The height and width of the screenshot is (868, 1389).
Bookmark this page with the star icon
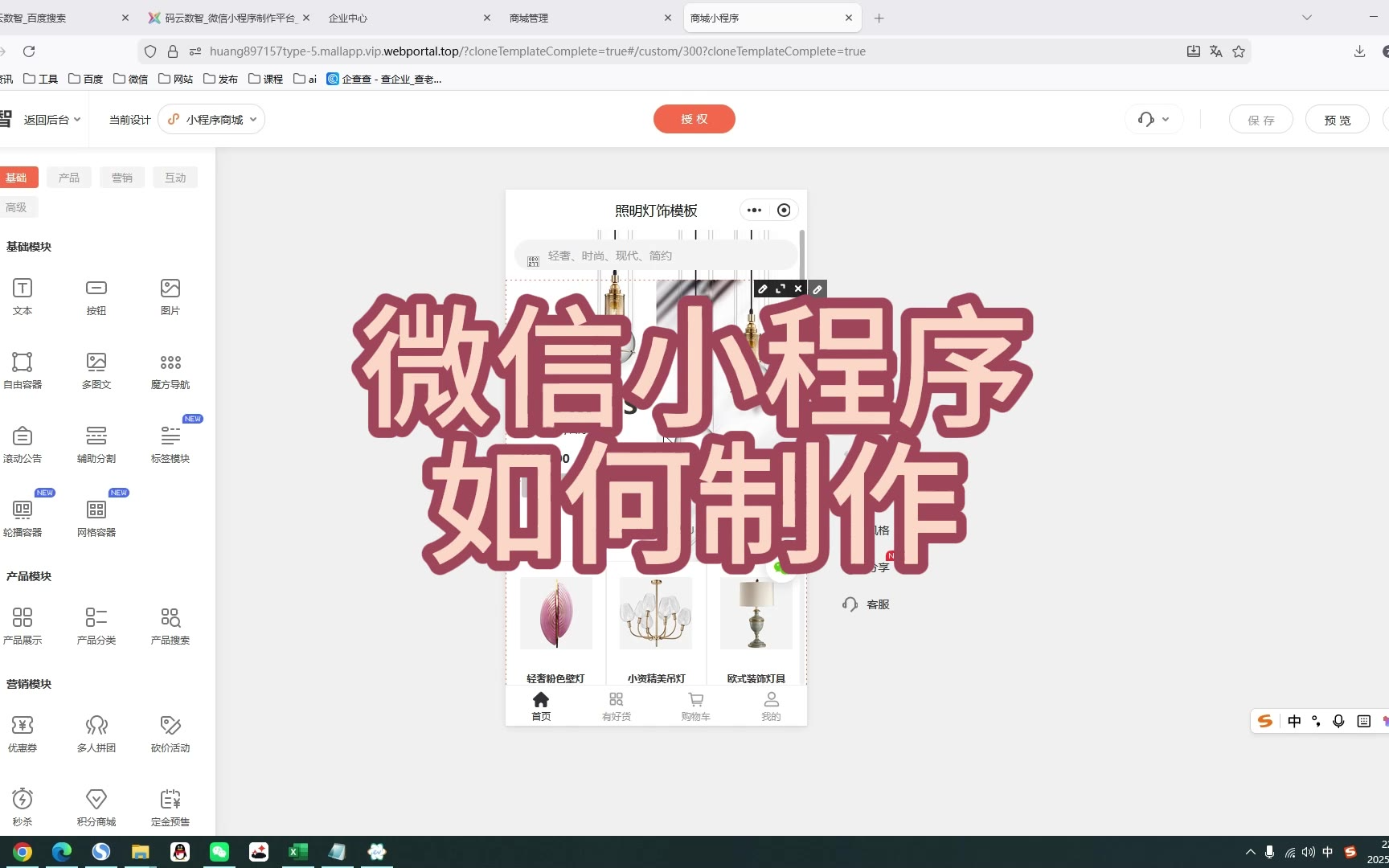pyautogui.click(x=1239, y=51)
